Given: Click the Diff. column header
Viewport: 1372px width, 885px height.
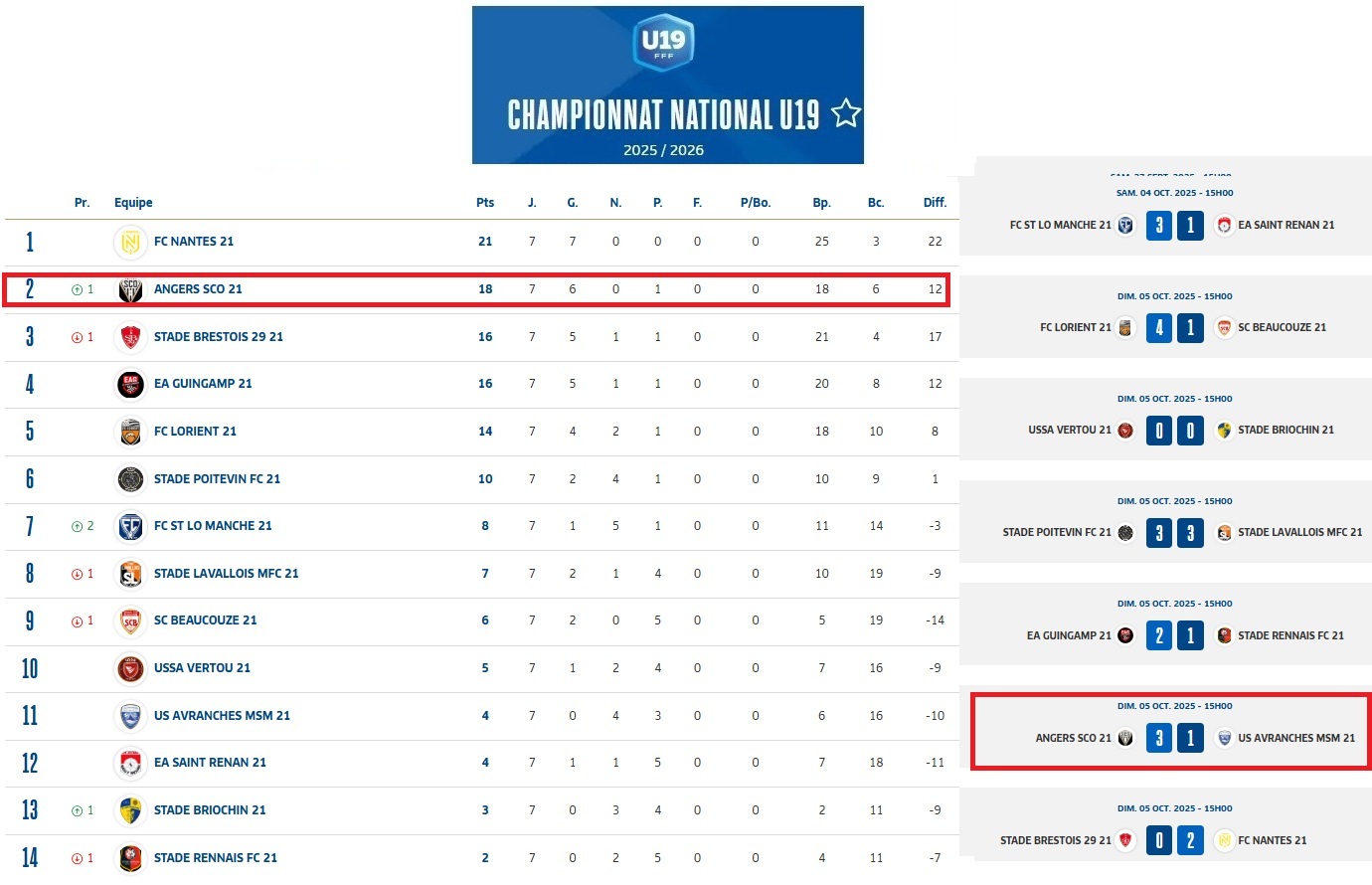Looking at the screenshot, I should pyautogui.click(x=935, y=203).
